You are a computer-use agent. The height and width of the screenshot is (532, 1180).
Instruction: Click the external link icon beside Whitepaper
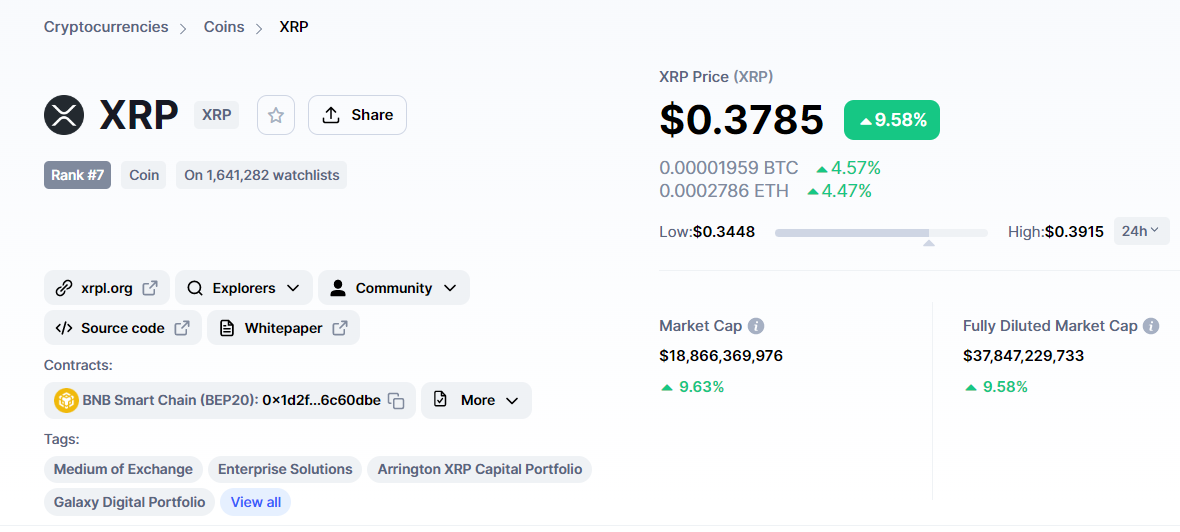click(x=340, y=328)
